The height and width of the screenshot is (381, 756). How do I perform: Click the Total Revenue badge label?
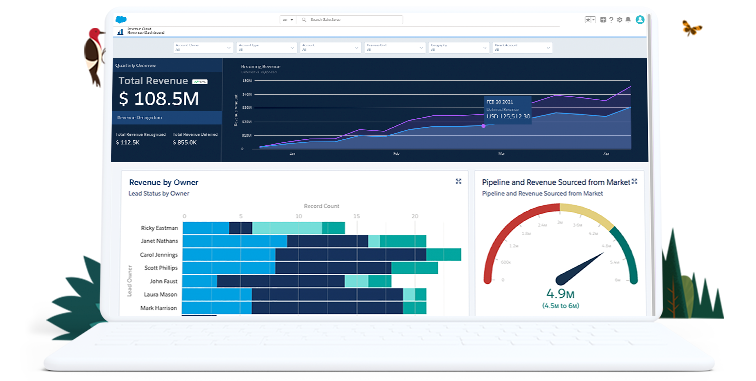200,82
